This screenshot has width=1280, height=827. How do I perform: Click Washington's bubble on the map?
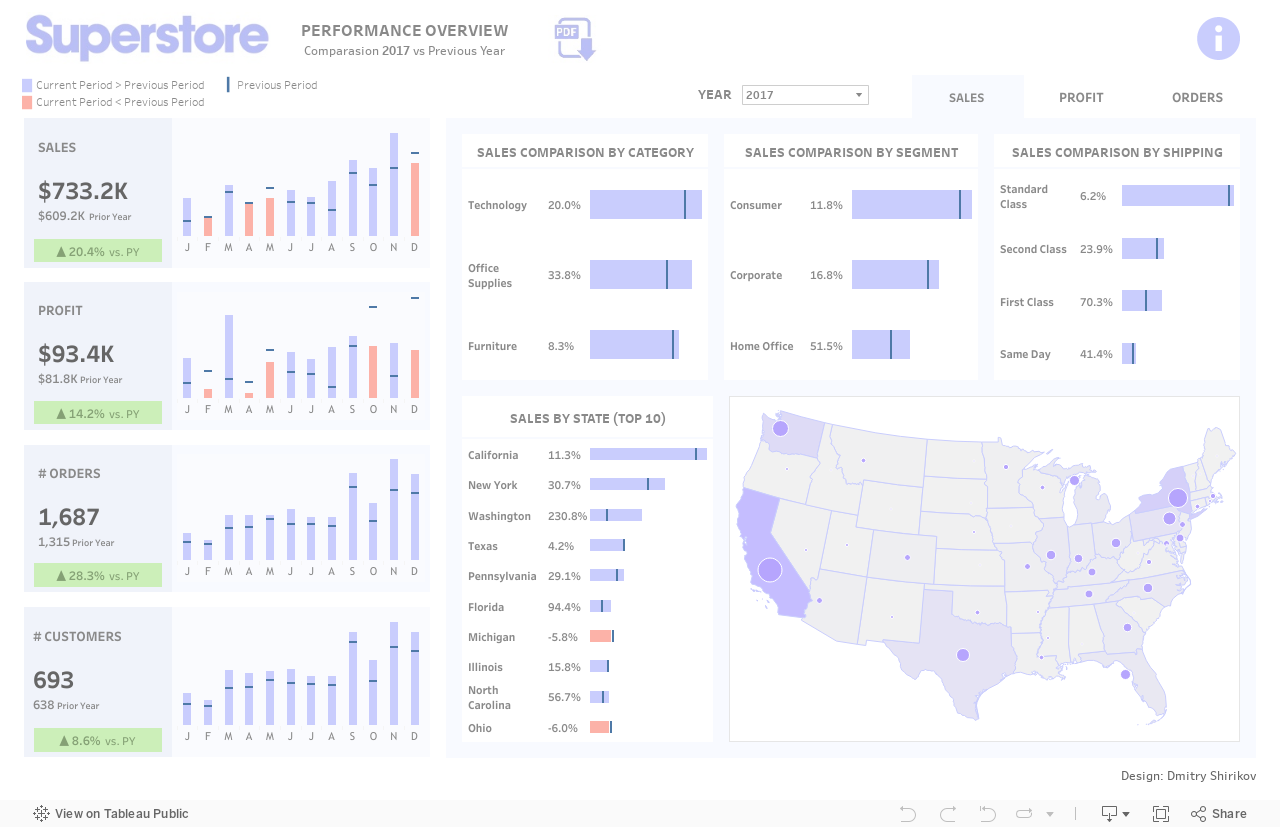pos(780,428)
